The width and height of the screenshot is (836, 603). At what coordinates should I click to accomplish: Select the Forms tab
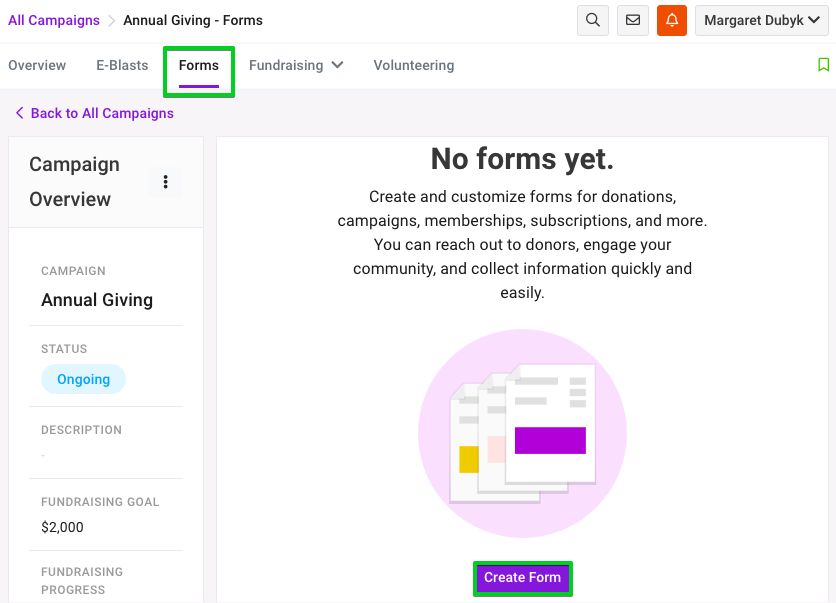(199, 66)
